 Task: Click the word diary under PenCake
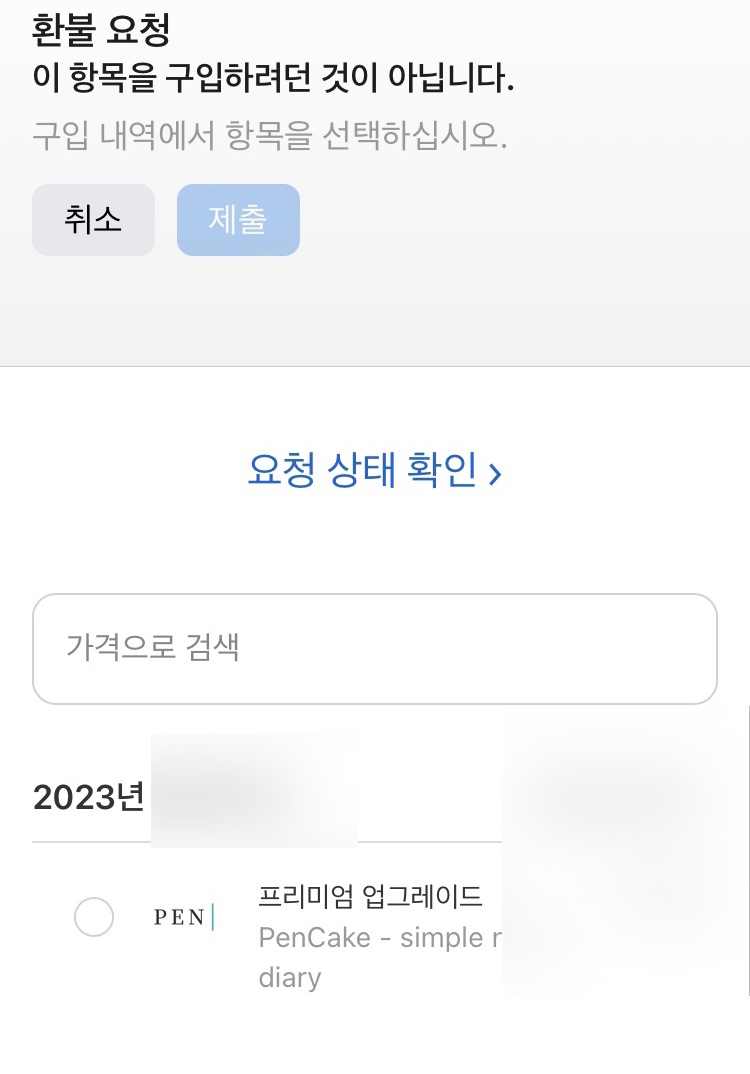tap(290, 977)
